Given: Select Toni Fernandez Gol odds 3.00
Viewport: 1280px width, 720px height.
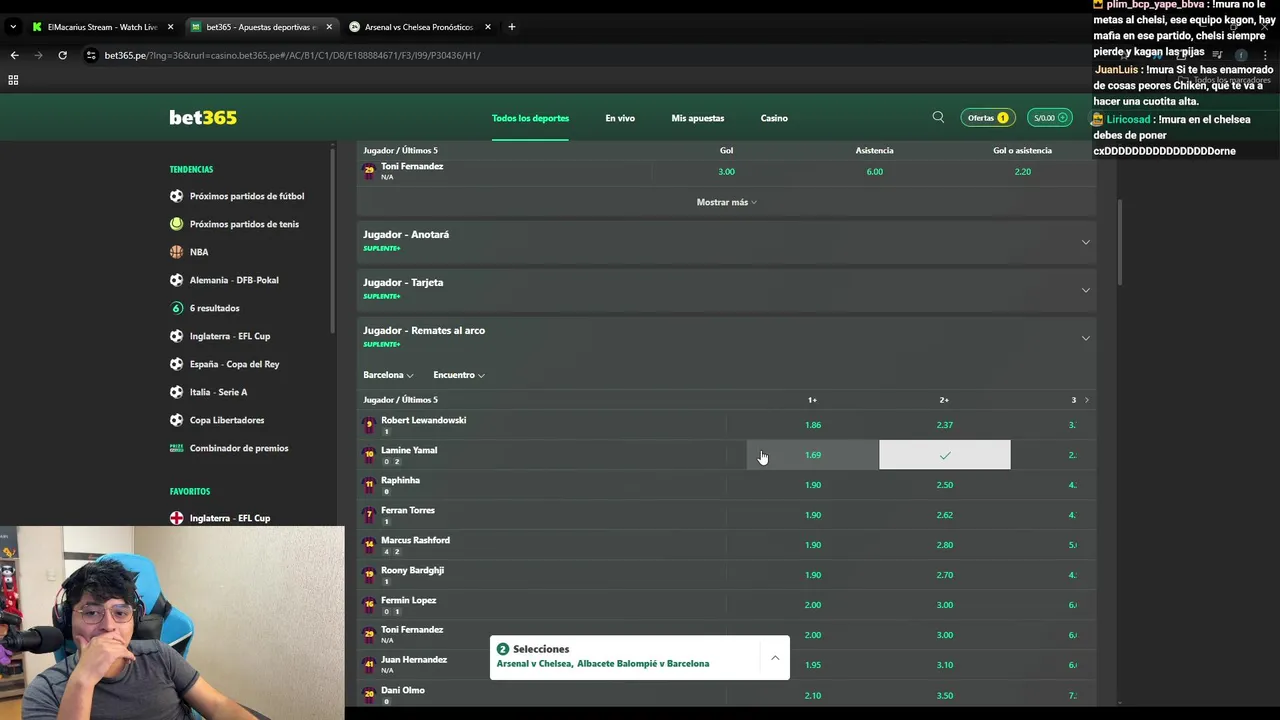Looking at the screenshot, I should coord(727,172).
